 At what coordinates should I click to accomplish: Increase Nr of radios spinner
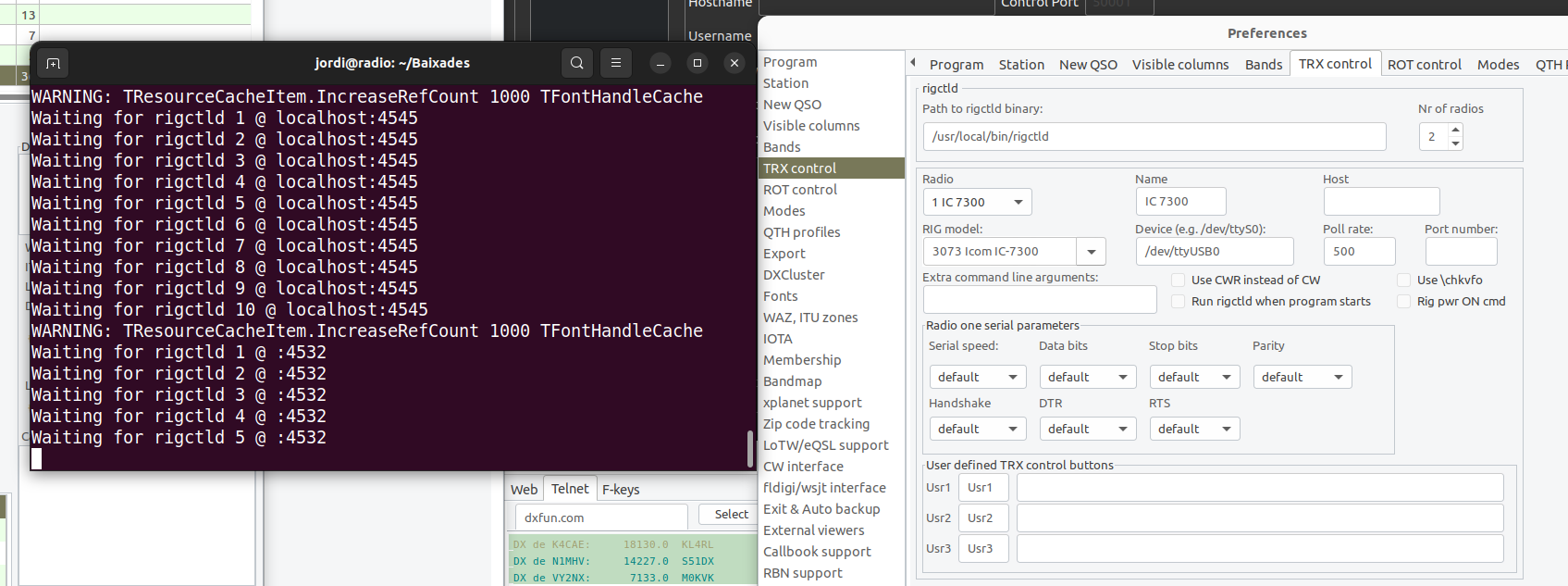(1455, 130)
